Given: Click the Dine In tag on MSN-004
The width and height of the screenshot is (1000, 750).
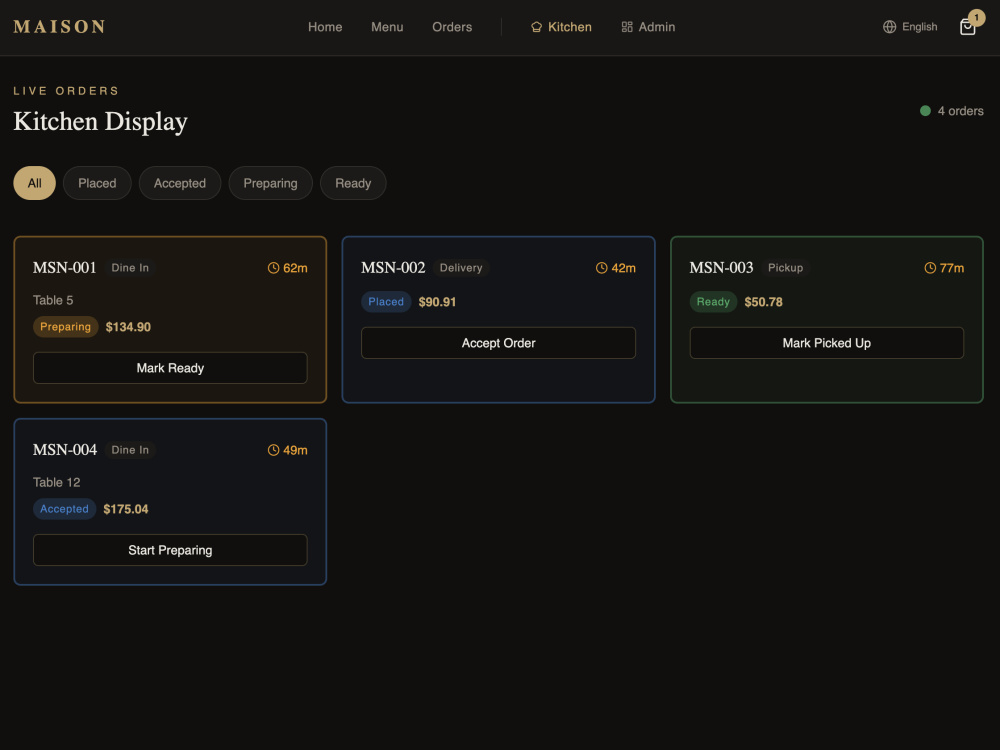Looking at the screenshot, I should 130,450.
